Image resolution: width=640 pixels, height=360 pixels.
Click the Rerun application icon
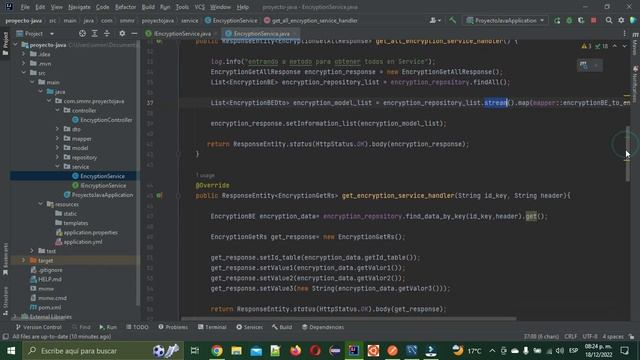pyautogui.click(x=557, y=20)
